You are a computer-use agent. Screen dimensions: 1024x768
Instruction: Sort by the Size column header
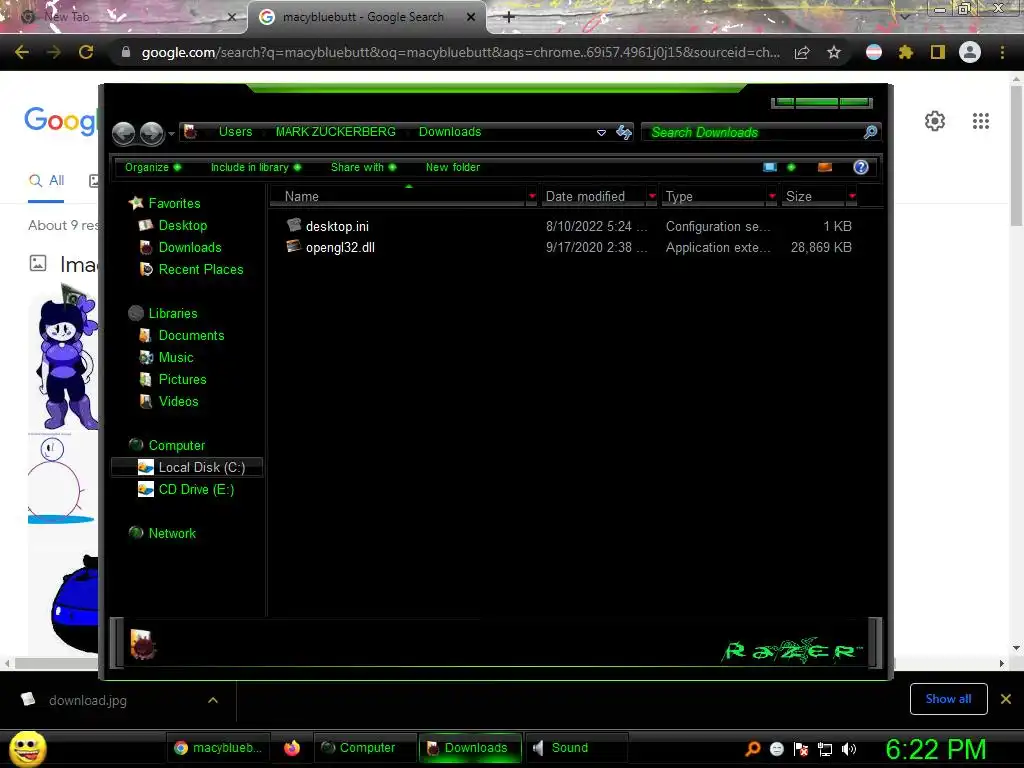pos(814,197)
